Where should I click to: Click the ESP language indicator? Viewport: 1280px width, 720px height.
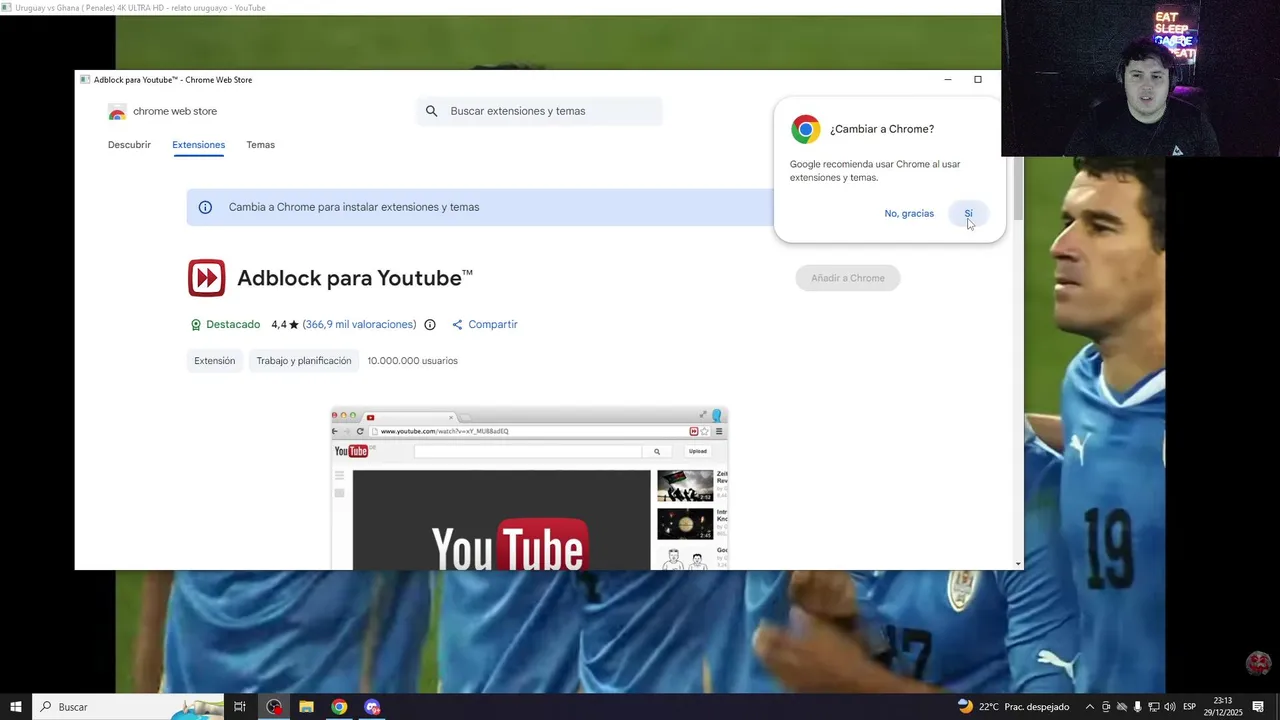click(x=1190, y=707)
